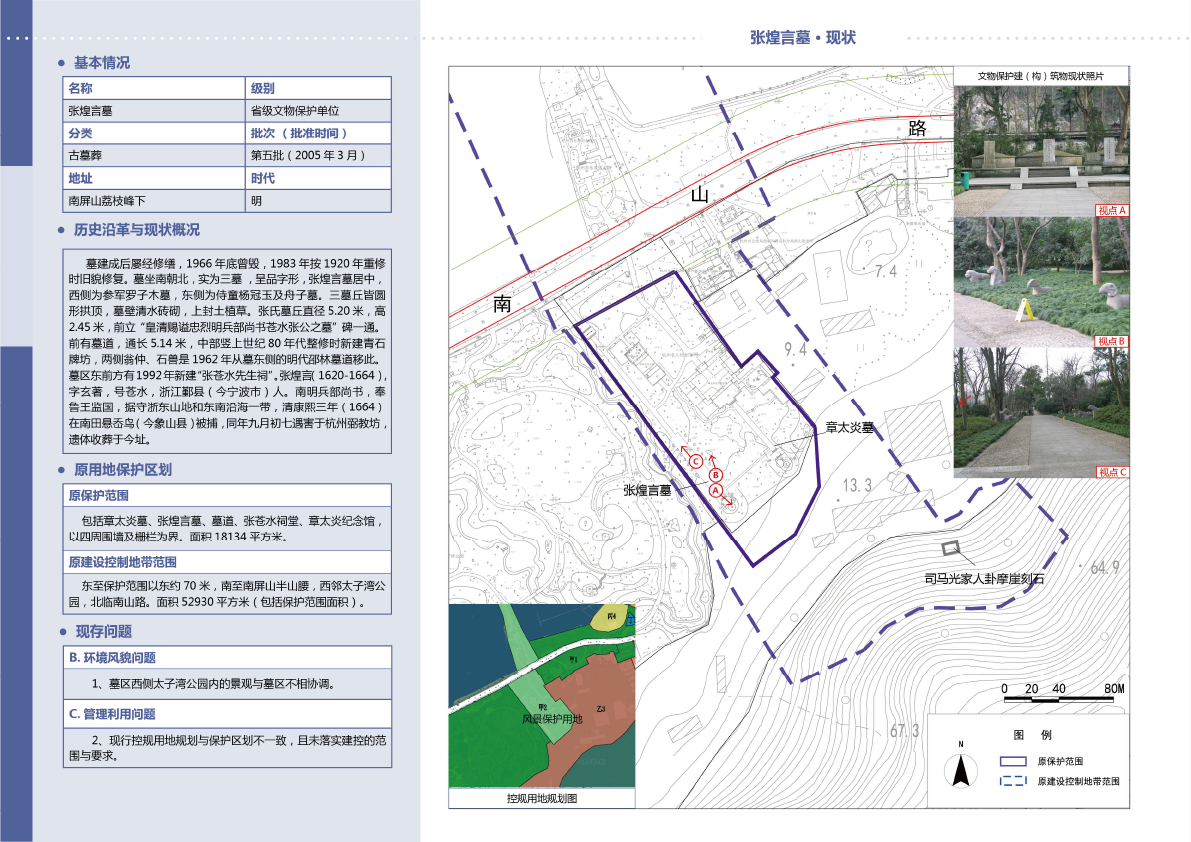Select the solid purple 原保护范围 legend swatch
Image resolution: width=1191 pixels, height=842 pixels.
(1013, 761)
